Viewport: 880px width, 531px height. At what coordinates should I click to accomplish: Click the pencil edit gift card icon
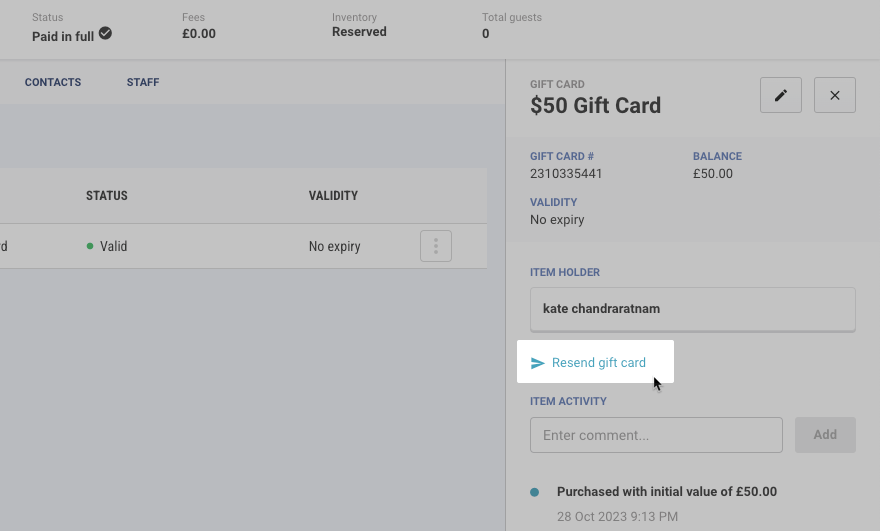[781, 95]
